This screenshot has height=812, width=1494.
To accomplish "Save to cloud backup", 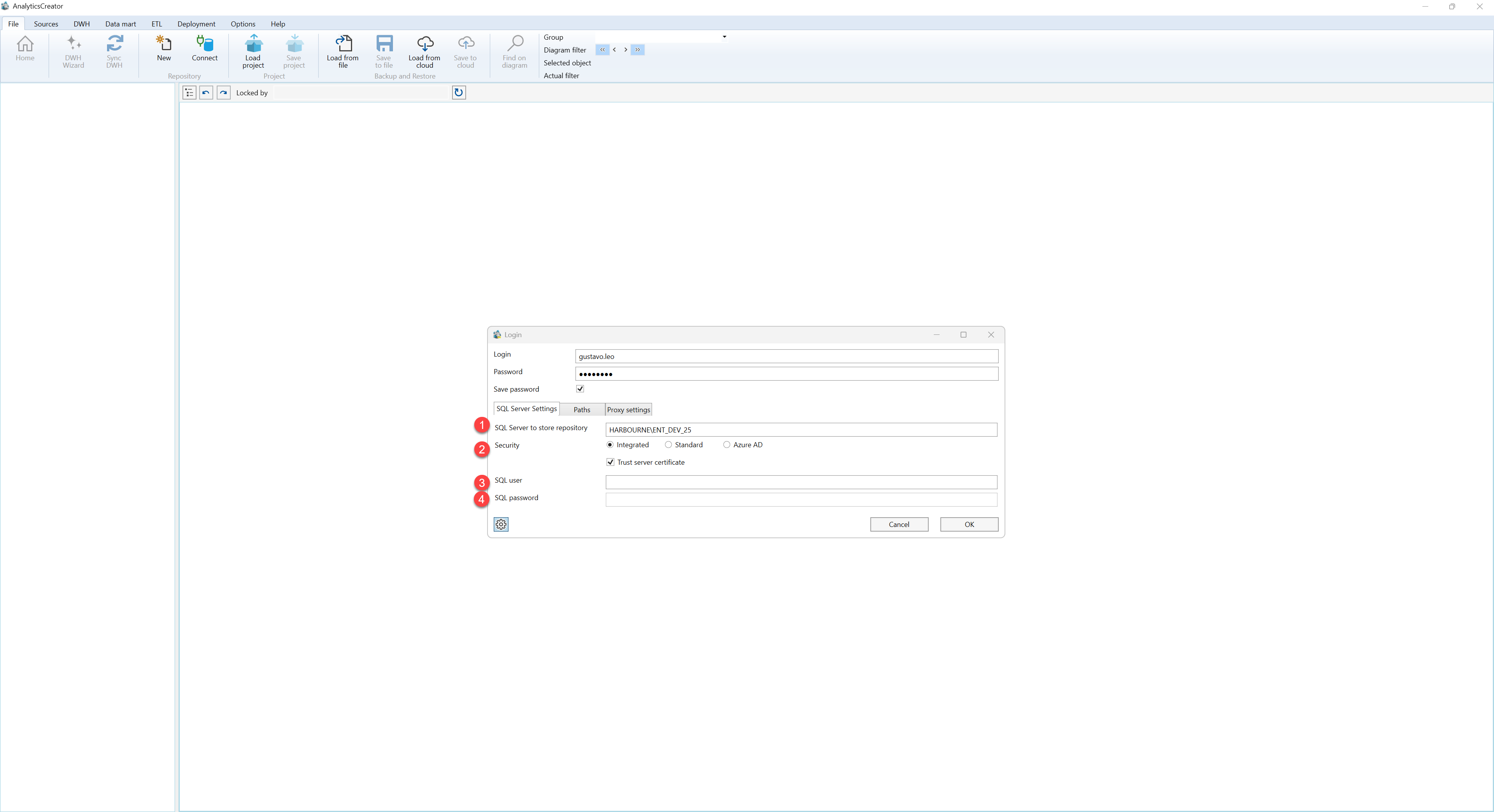I will (x=465, y=52).
